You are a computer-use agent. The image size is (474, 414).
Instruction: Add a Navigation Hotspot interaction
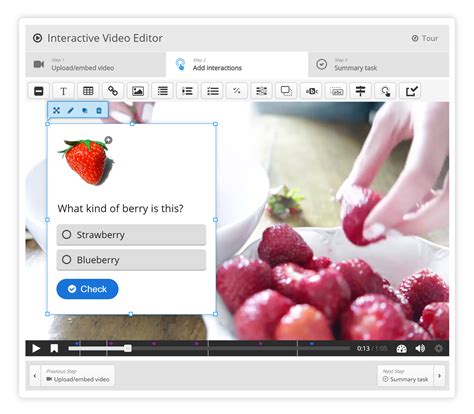[x=386, y=91]
